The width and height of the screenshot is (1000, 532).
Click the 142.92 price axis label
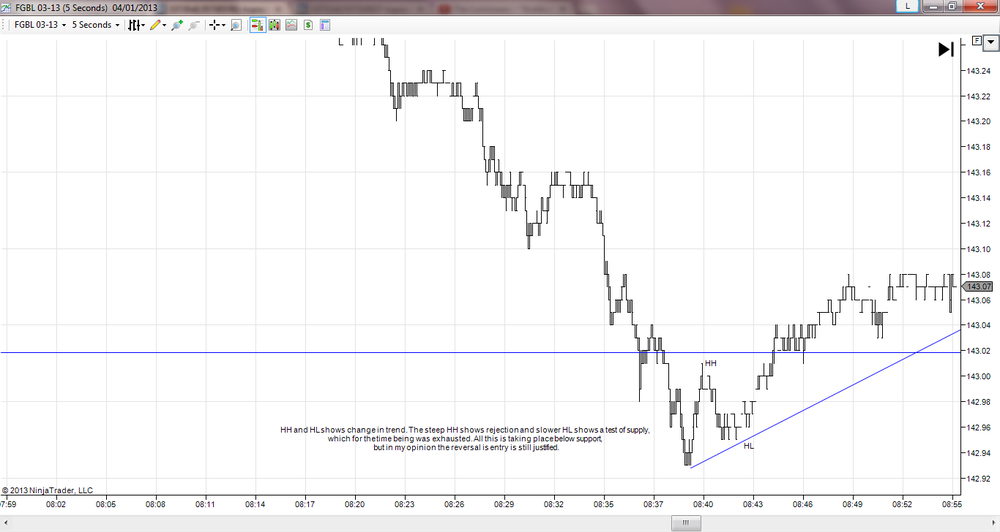(x=979, y=478)
